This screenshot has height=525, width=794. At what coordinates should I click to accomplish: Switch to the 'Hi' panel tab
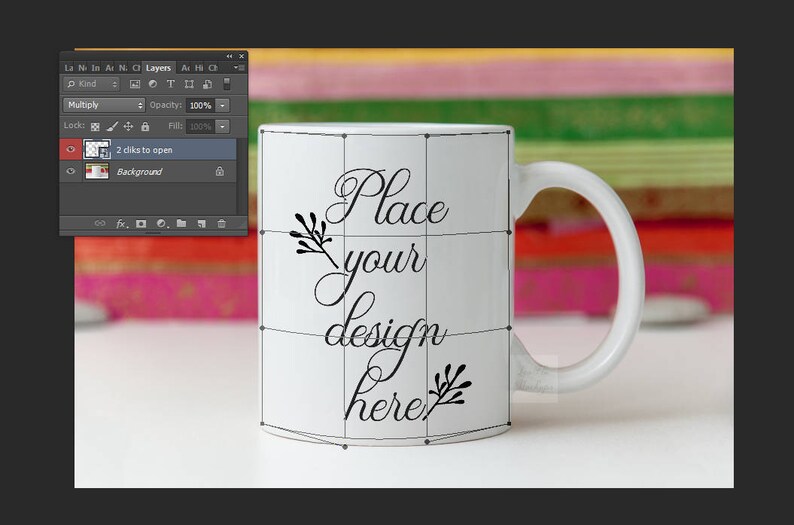(x=199, y=68)
